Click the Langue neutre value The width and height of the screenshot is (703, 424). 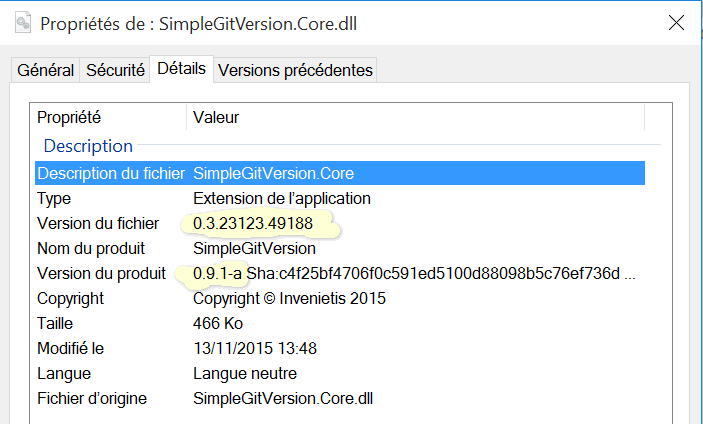tap(245, 374)
